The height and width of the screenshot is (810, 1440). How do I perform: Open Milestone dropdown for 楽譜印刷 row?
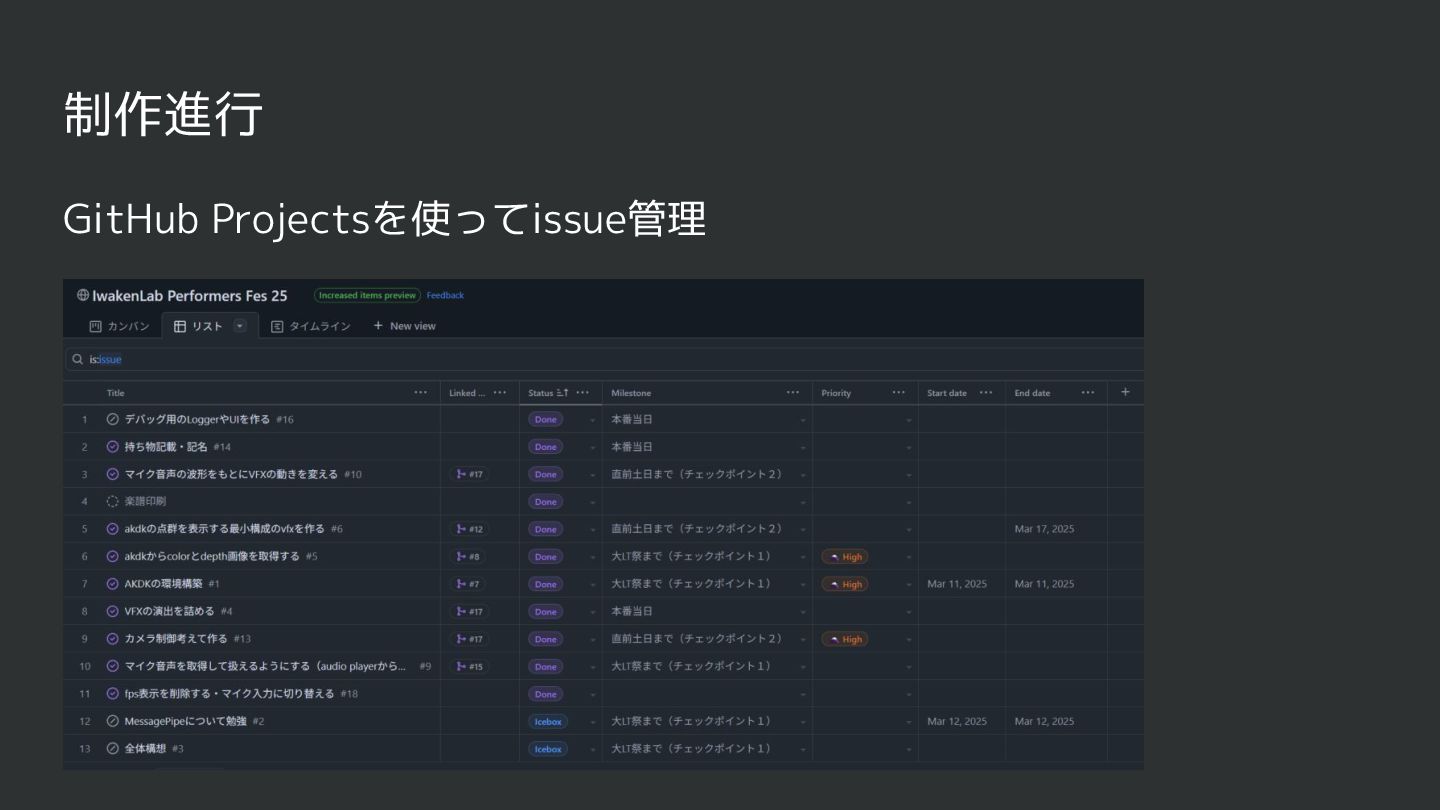(x=803, y=502)
